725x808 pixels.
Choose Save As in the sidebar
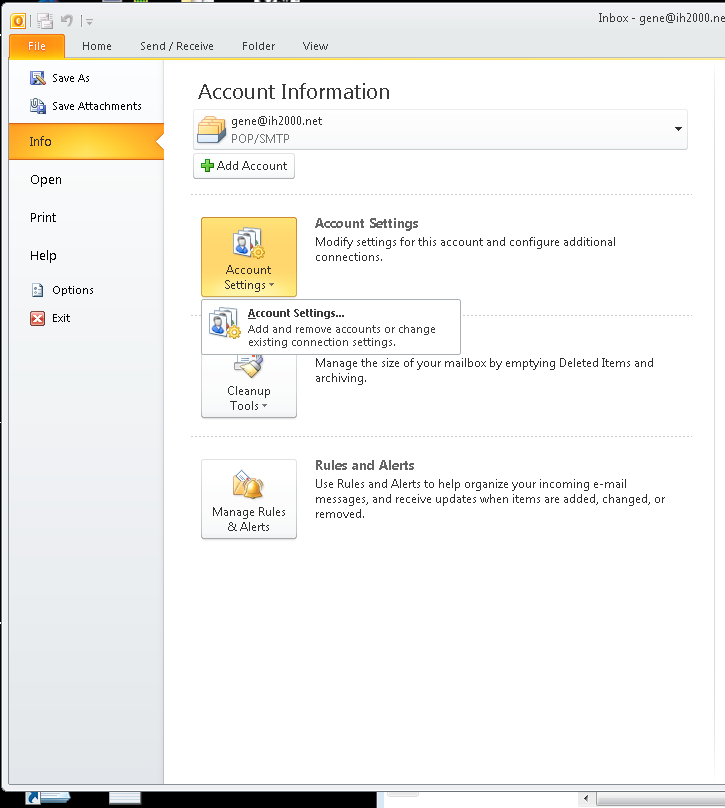pyautogui.click(x=71, y=78)
